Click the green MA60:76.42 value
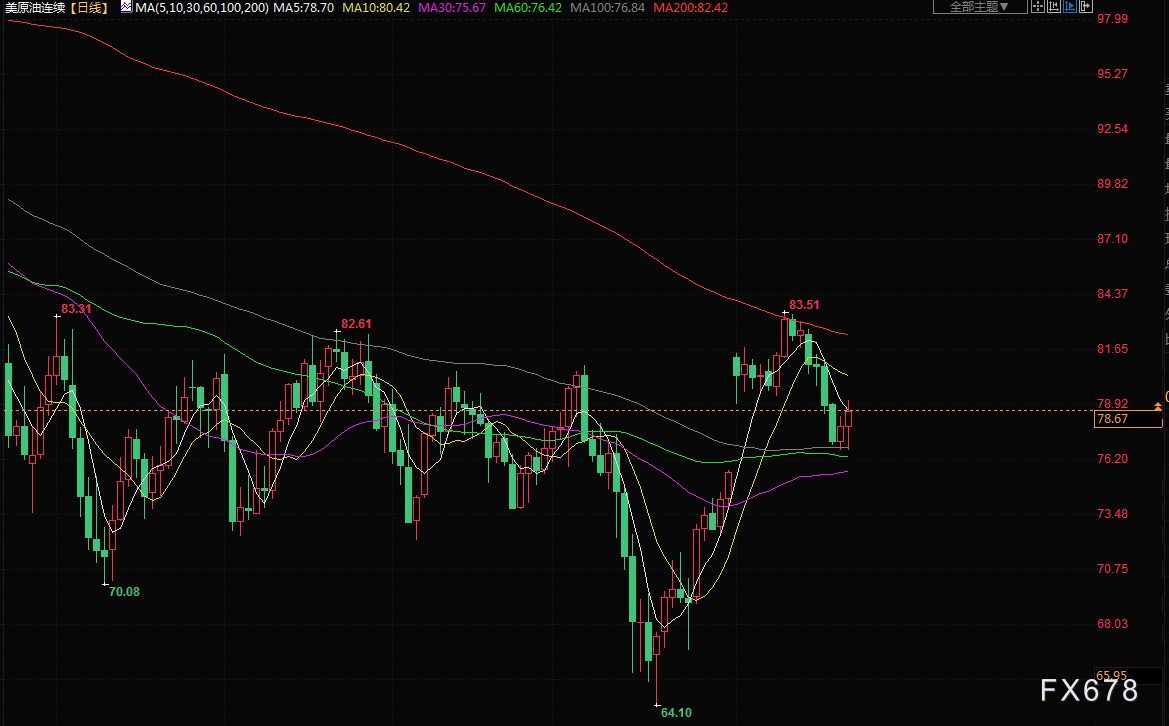The image size is (1169, 726). coord(528,7)
